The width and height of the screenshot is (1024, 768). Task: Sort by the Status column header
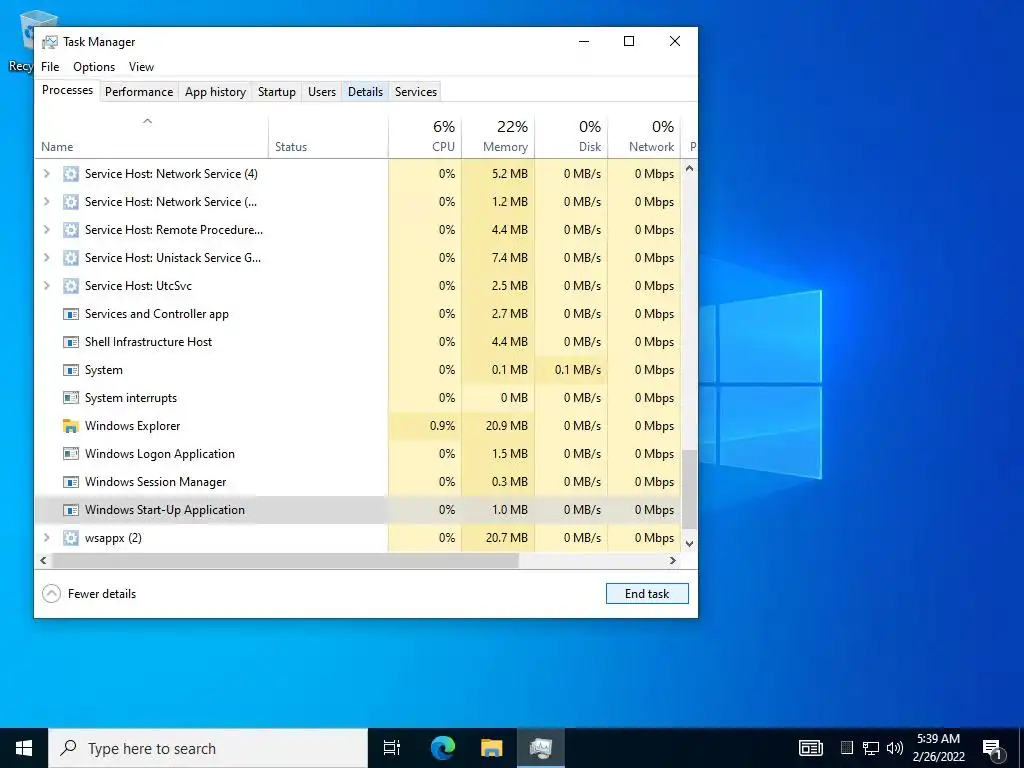click(328, 137)
